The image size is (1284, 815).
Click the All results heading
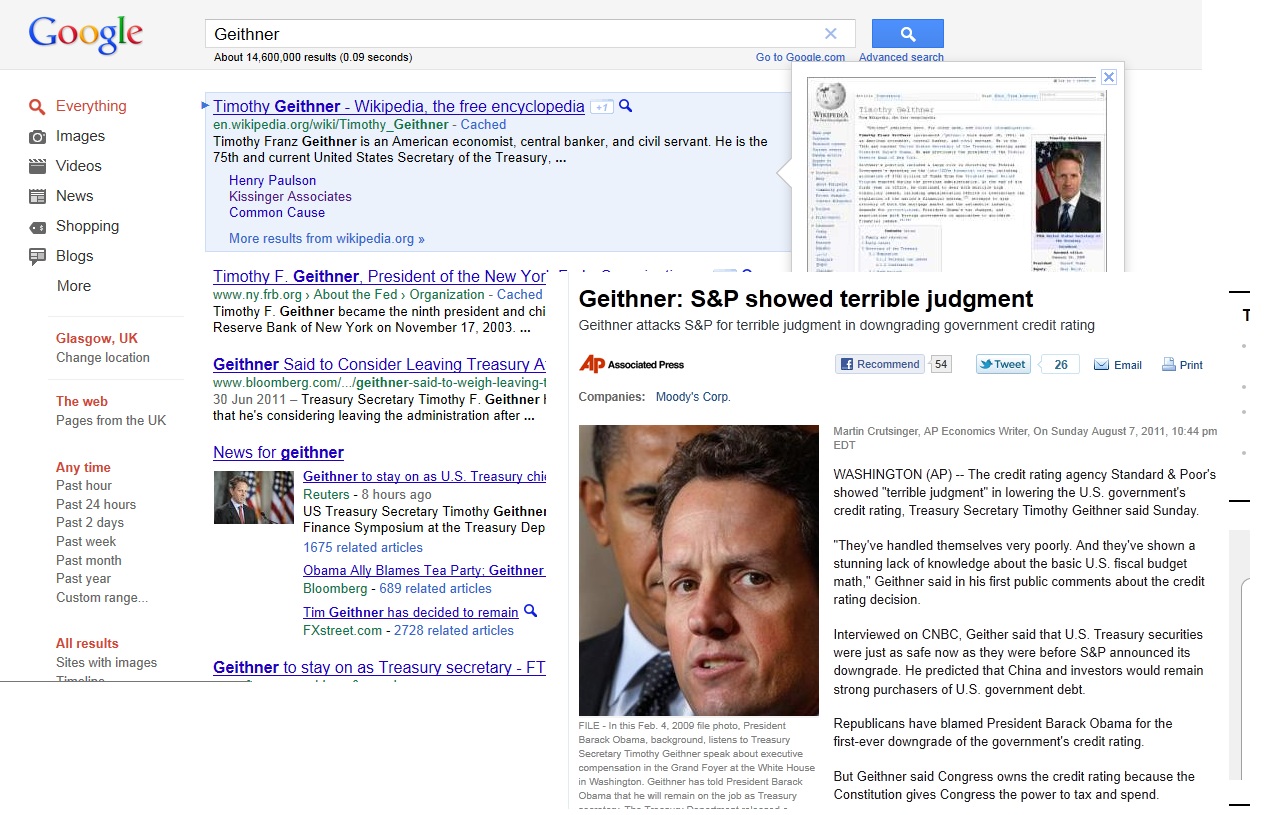click(87, 644)
